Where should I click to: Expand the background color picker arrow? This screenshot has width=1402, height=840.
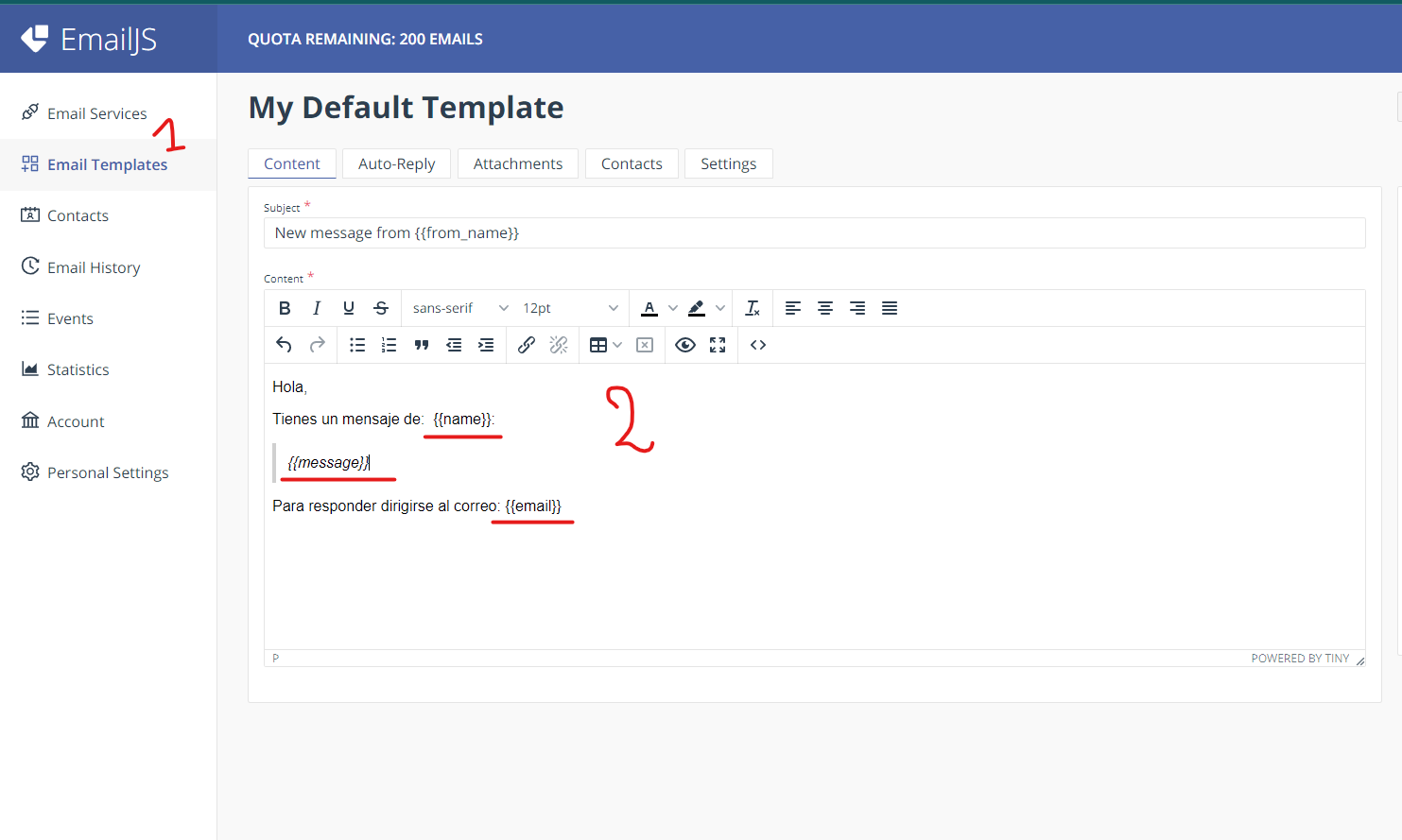click(720, 308)
